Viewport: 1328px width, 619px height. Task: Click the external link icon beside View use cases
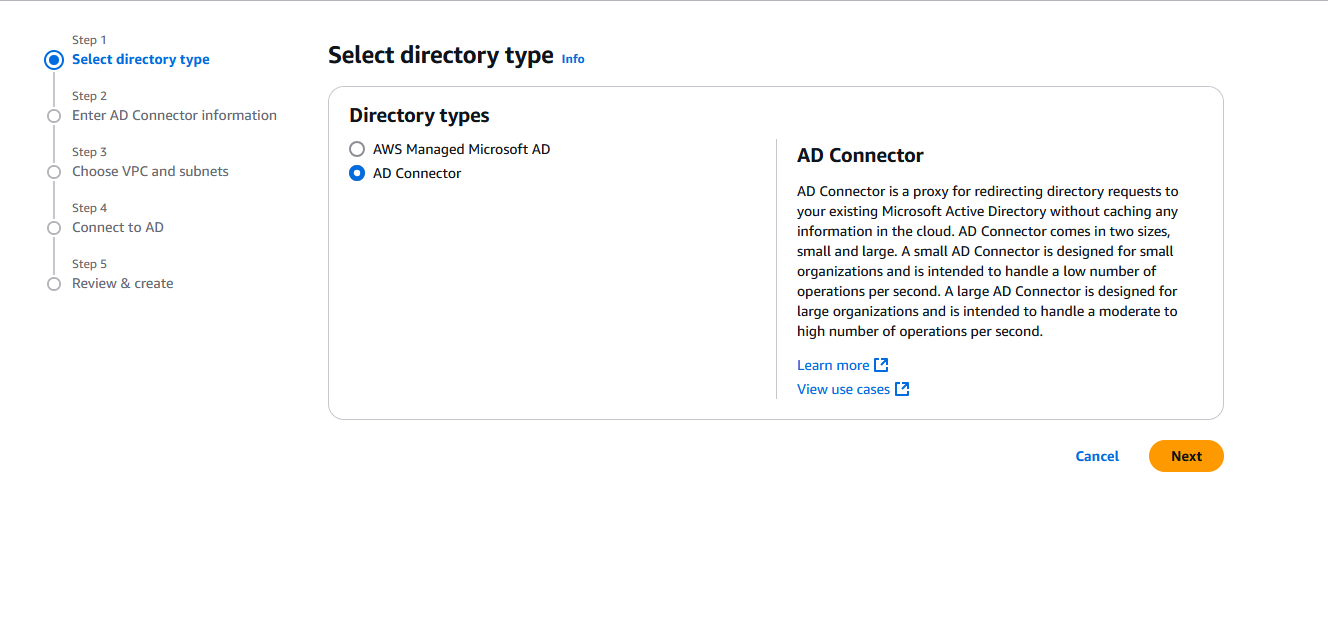902,389
